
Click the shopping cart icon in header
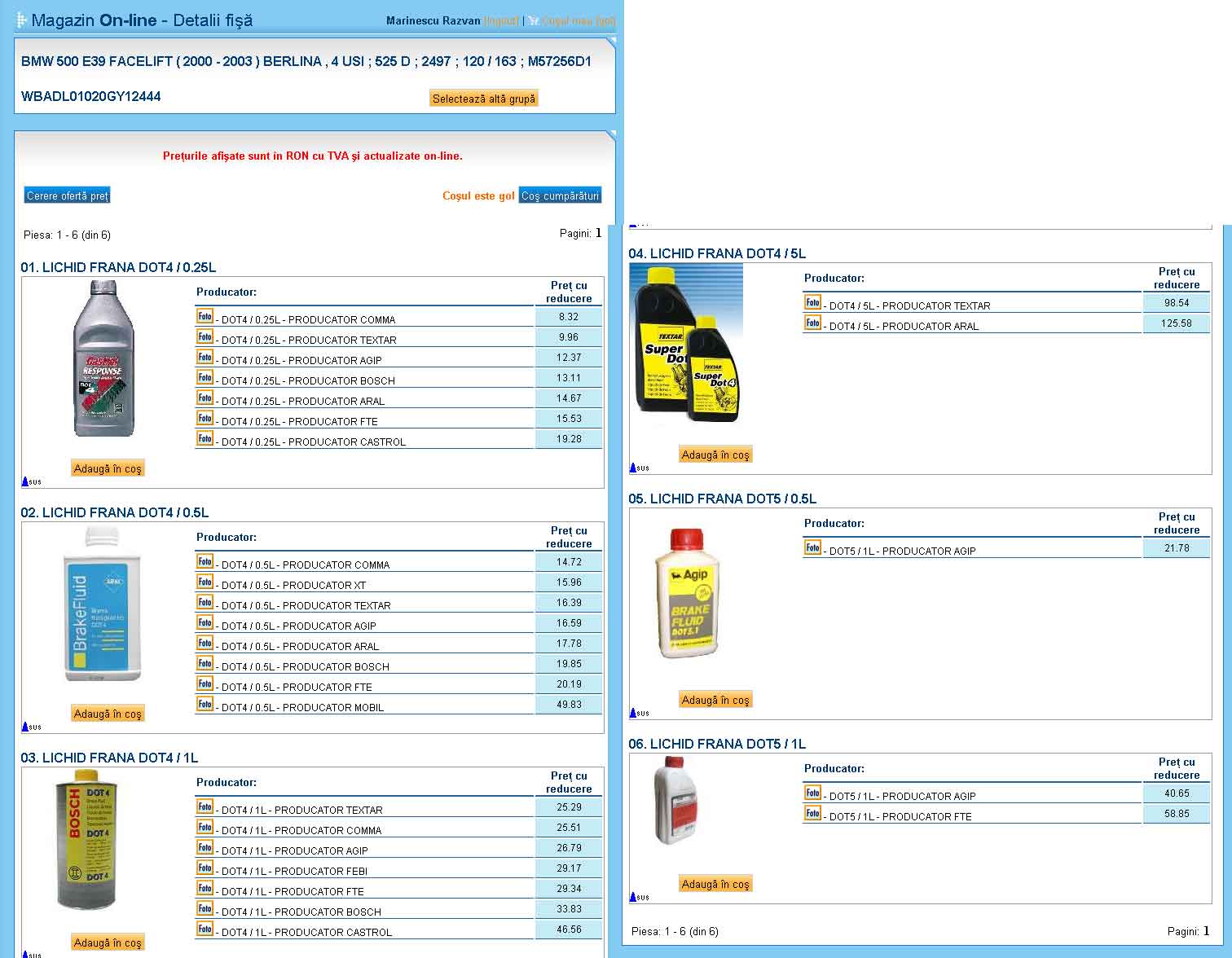pyautogui.click(x=533, y=20)
